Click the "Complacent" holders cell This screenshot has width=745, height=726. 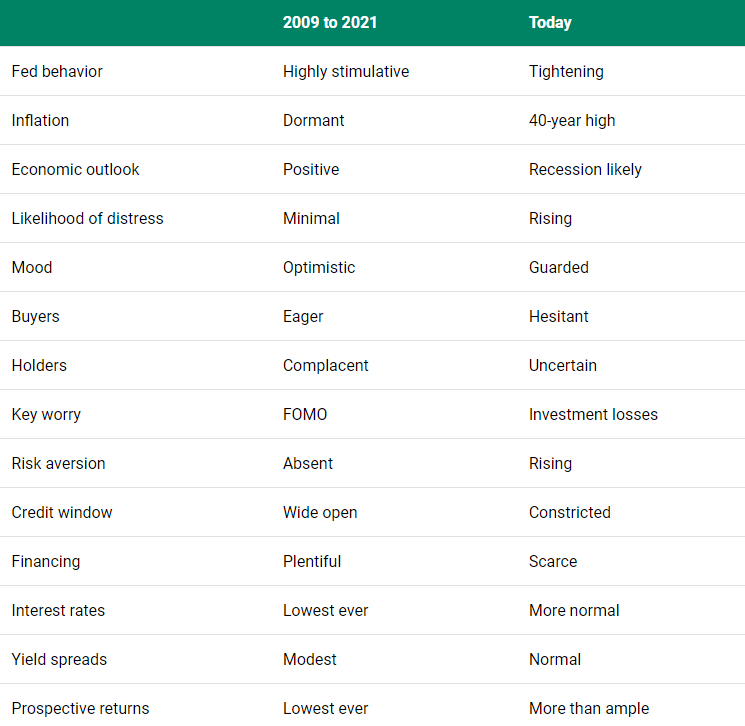tap(326, 365)
